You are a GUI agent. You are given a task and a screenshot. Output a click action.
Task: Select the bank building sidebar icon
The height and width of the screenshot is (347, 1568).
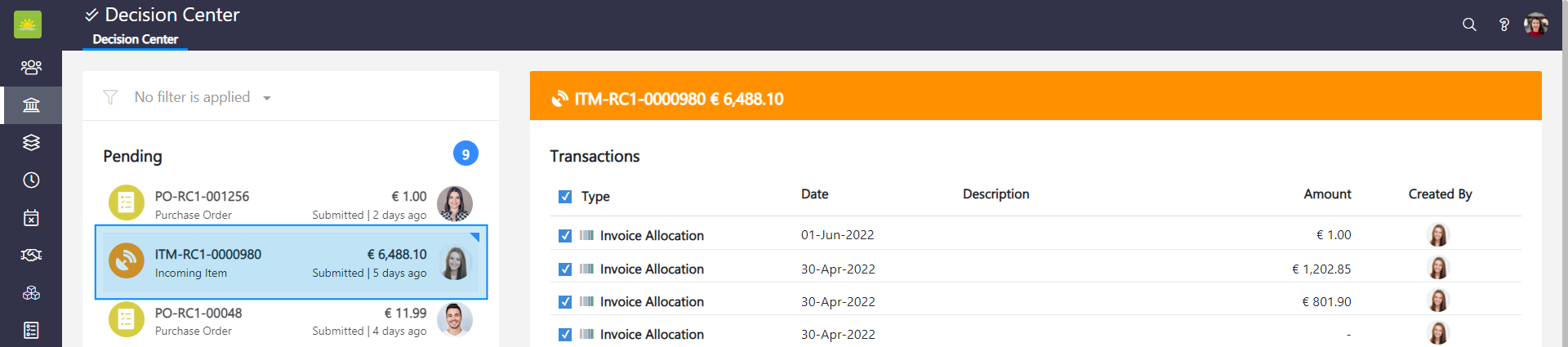pyautogui.click(x=31, y=105)
